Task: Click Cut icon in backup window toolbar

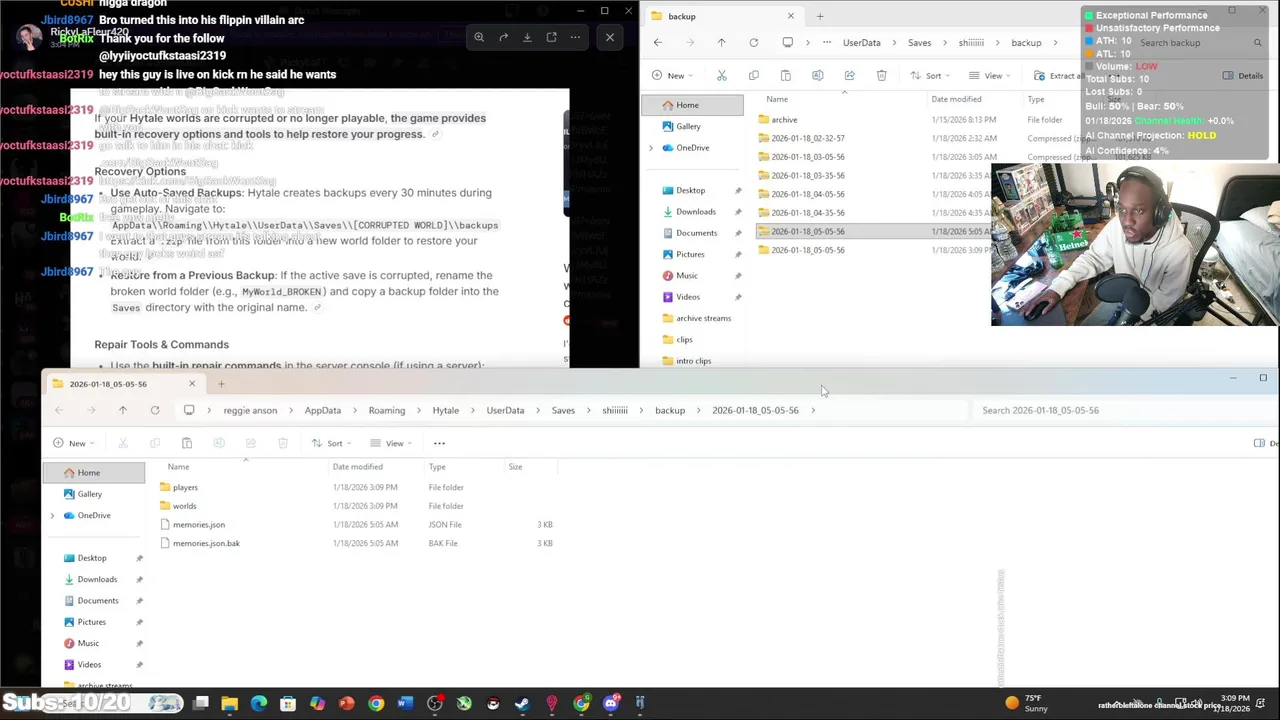Action: click(721, 76)
